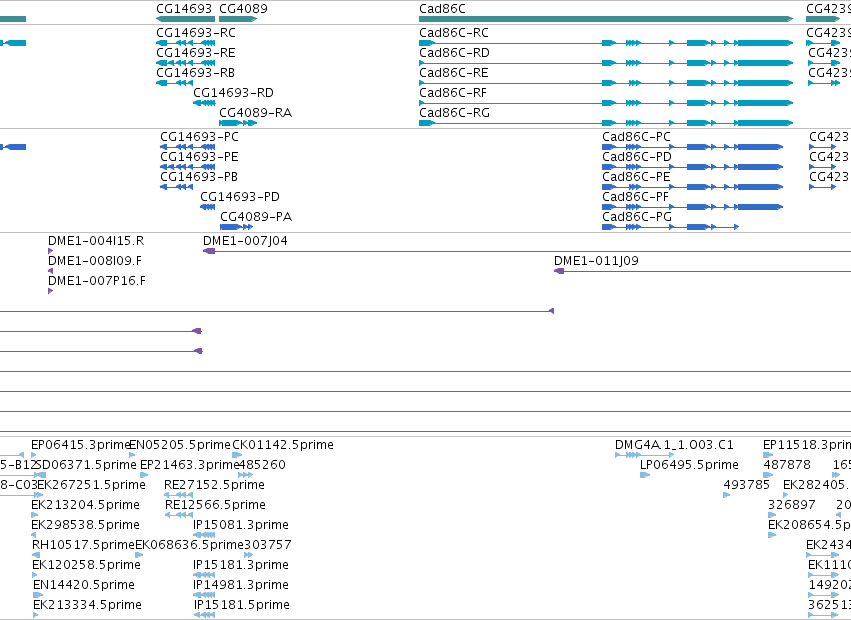Select clone DME1-011J09 label
This screenshot has width=851, height=620.
pyautogui.click(x=596, y=261)
